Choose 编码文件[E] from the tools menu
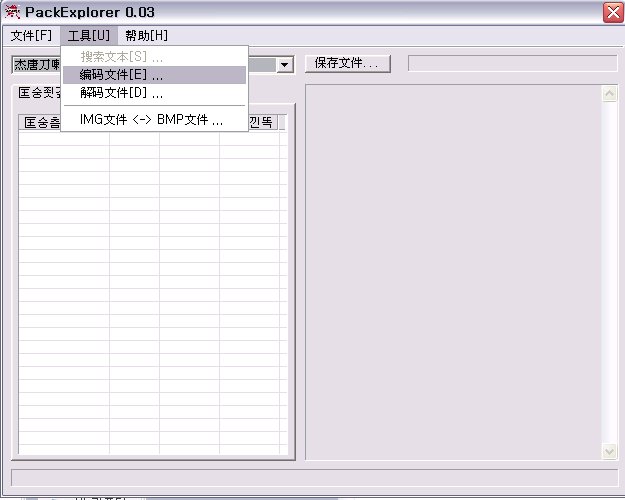The height and width of the screenshot is (500, 625). [x=154, y=75]
